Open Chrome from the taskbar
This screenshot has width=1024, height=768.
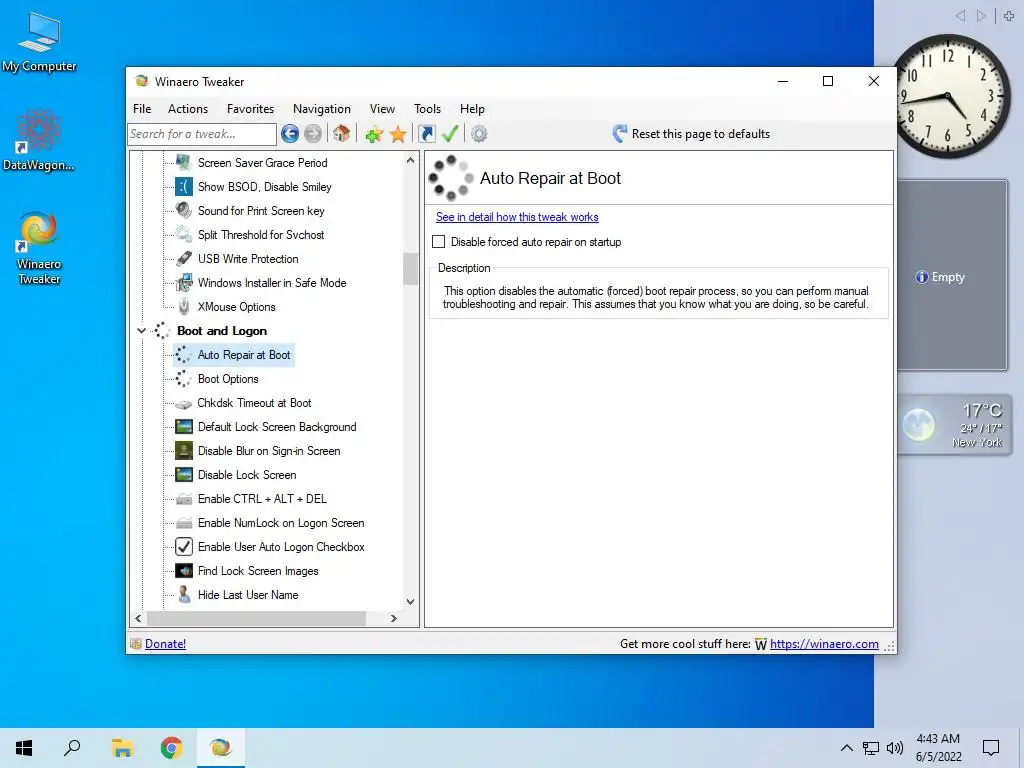tap(171, 748)
